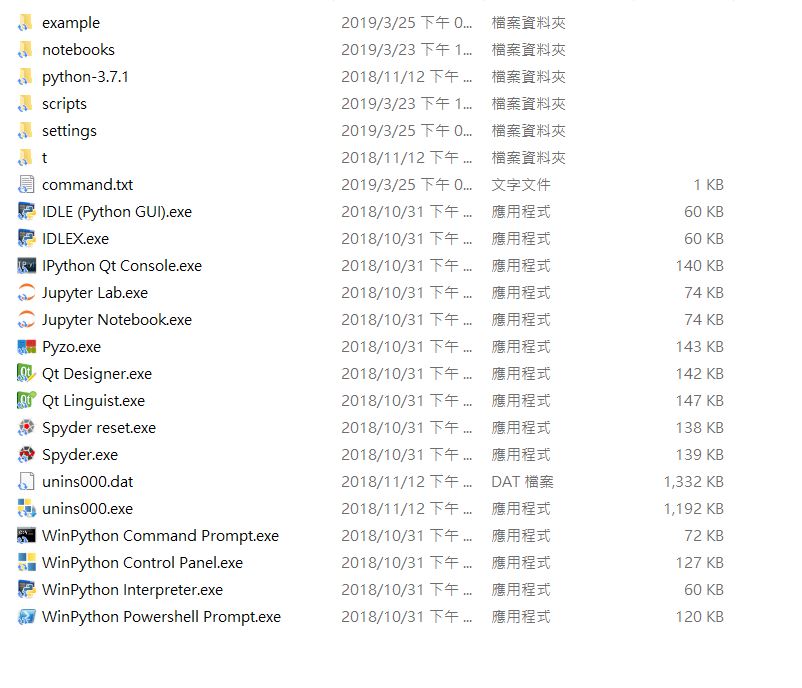Select the file name Spyder reset.exe
Screen dimensions: 802x688
point(99,428)
